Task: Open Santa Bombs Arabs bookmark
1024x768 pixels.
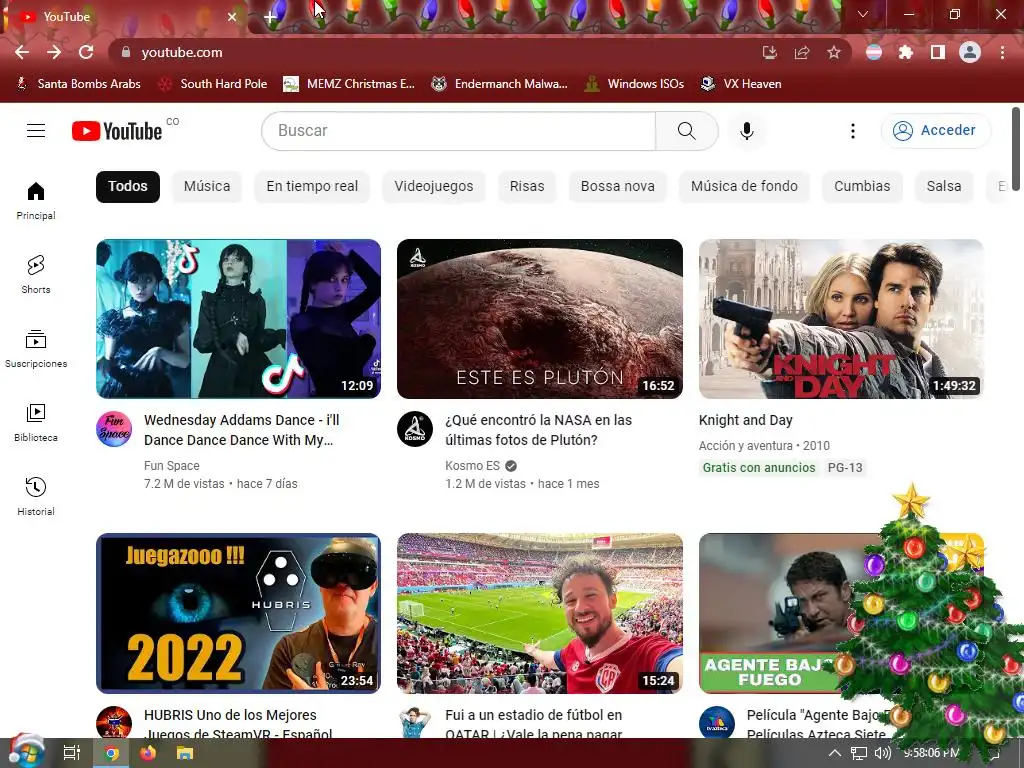Action: (78, 84)
